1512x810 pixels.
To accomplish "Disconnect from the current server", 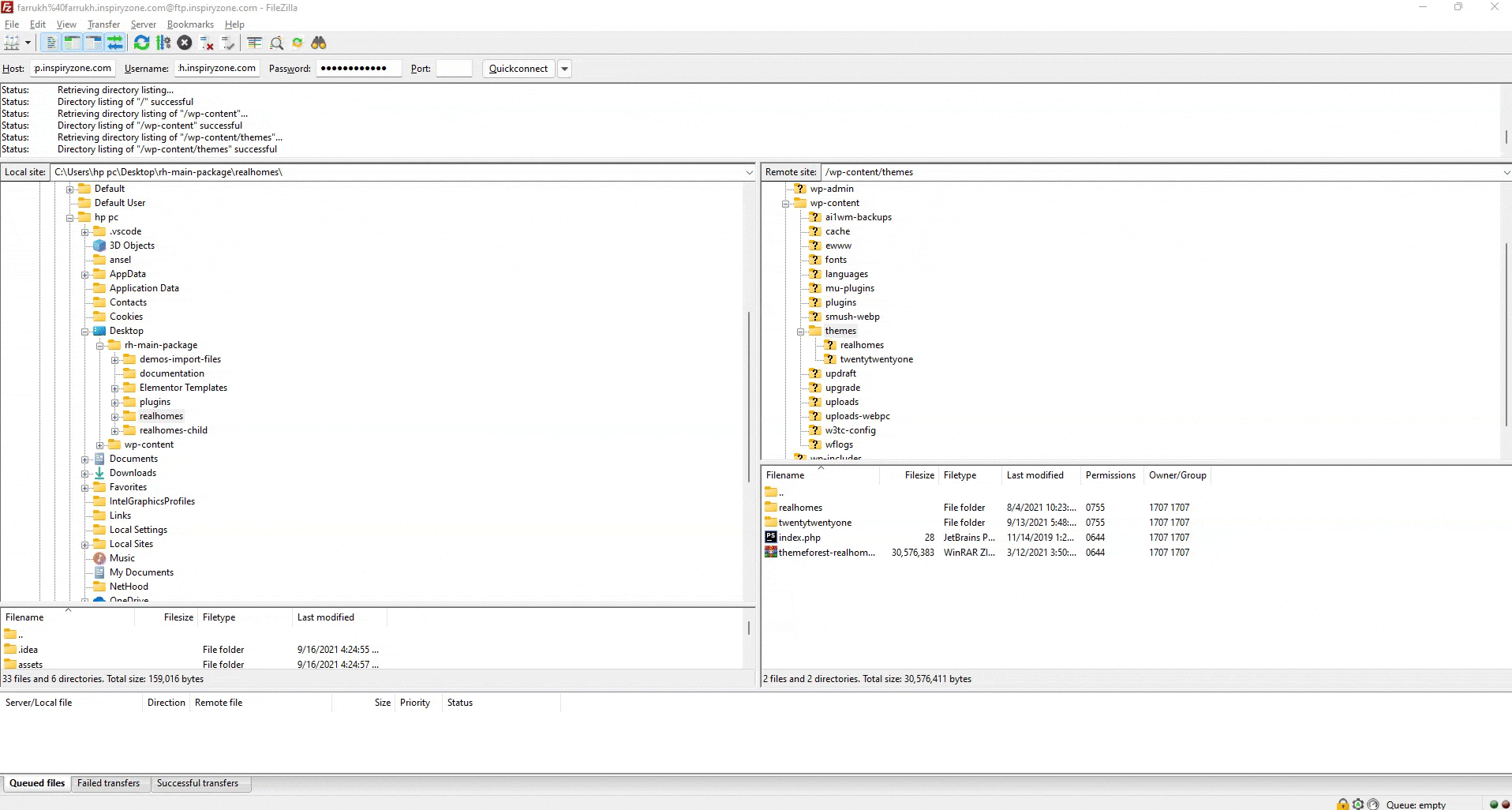I will pyautogui.click(x=207, y=43).
